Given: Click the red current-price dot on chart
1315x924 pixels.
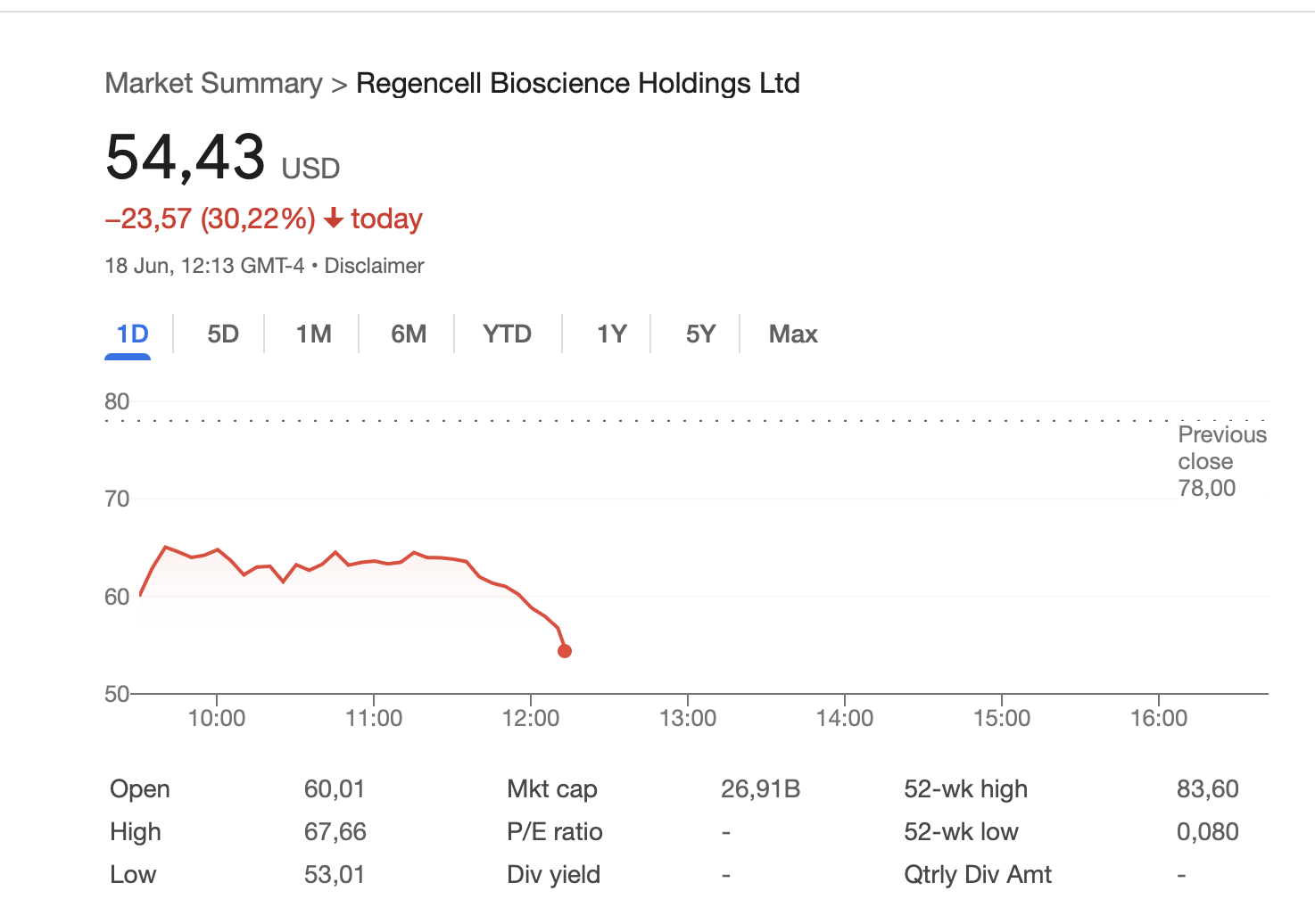Looking at the screenshot, I should point(565,651).
